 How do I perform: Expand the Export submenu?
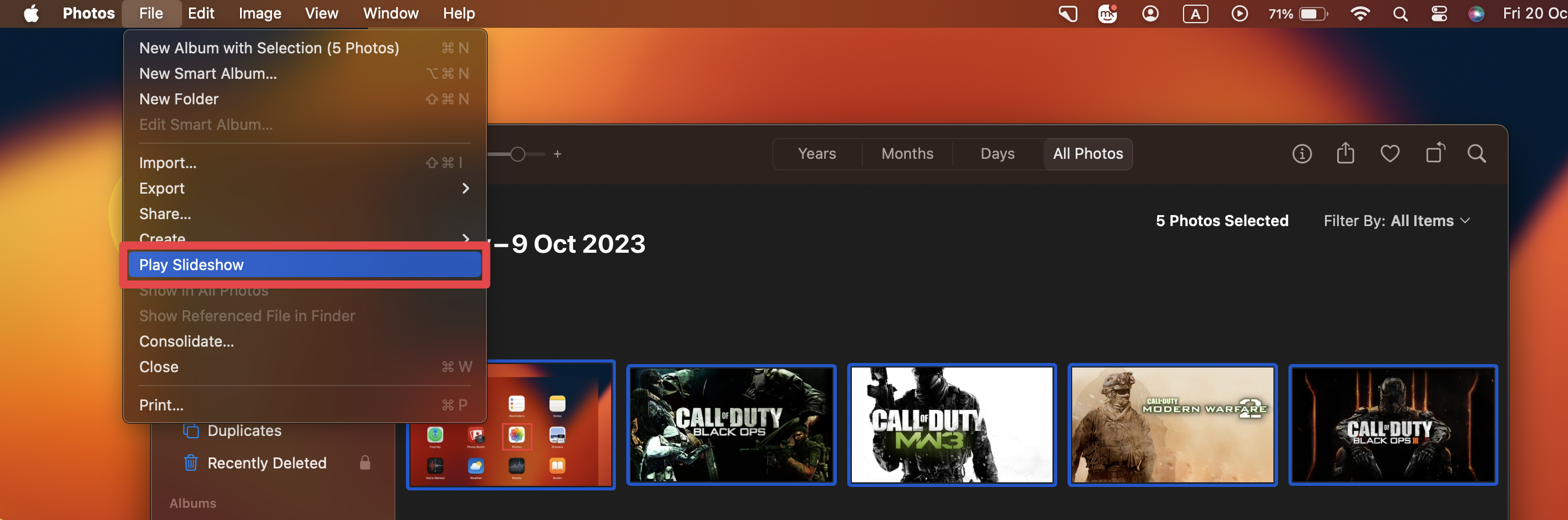tap(303, 188)
